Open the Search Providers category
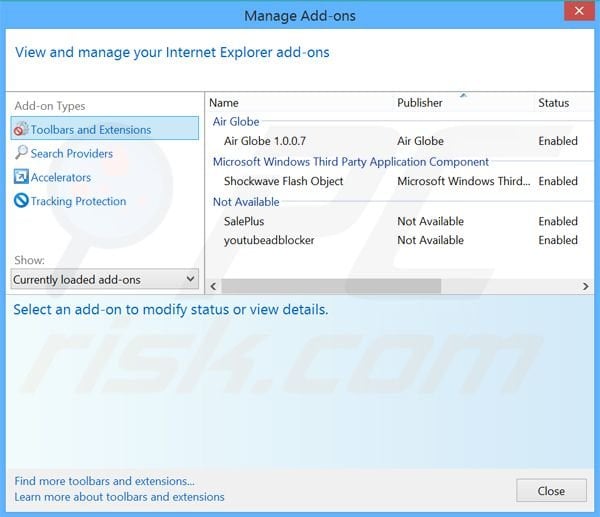 coord(72,153)
